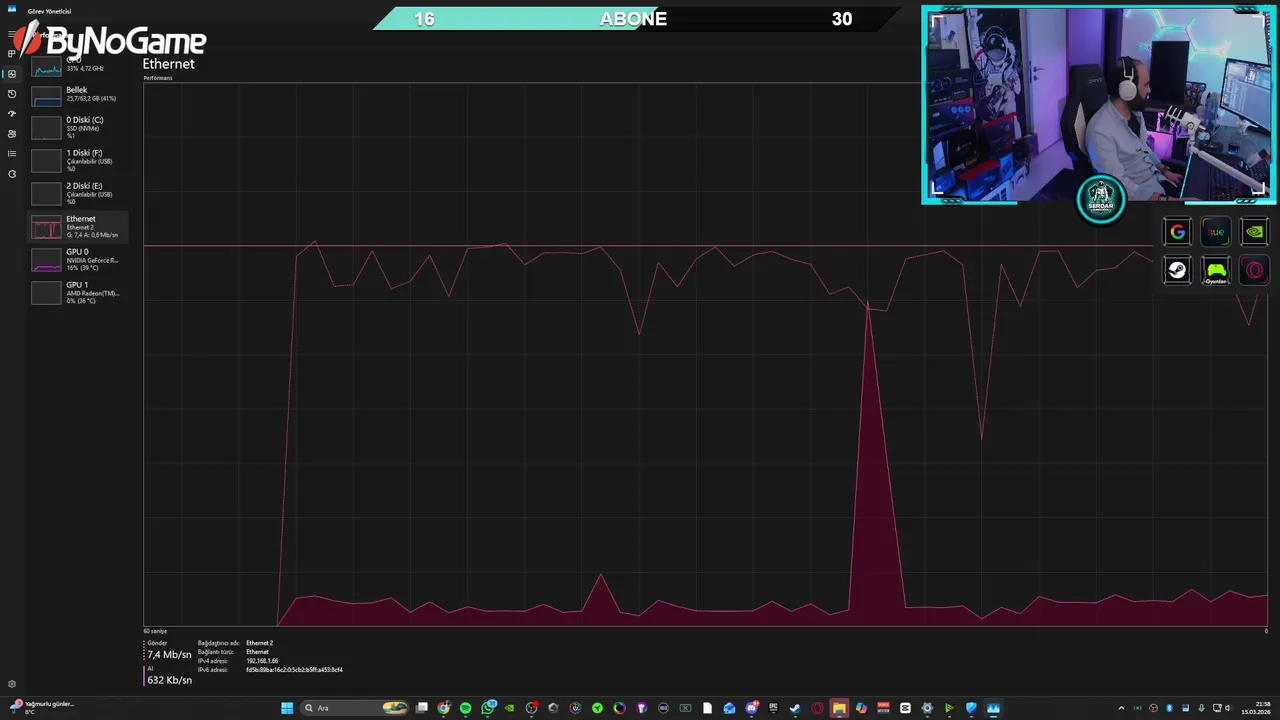Click the IPv4 address 192.168.1.66
The height and width of the screenshot is (720, 1280).
(262, 661)
